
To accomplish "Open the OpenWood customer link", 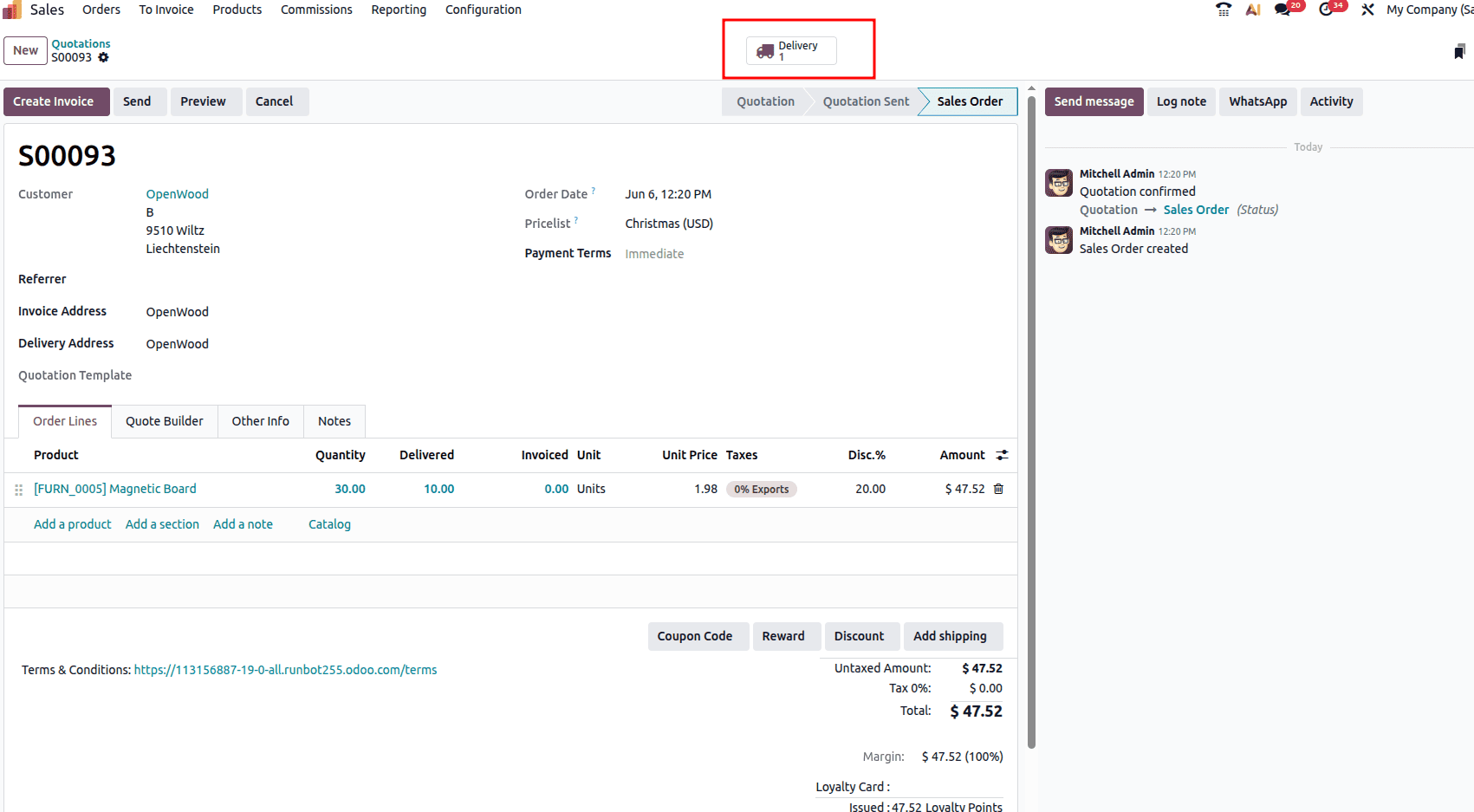I will tap(177, 194).
